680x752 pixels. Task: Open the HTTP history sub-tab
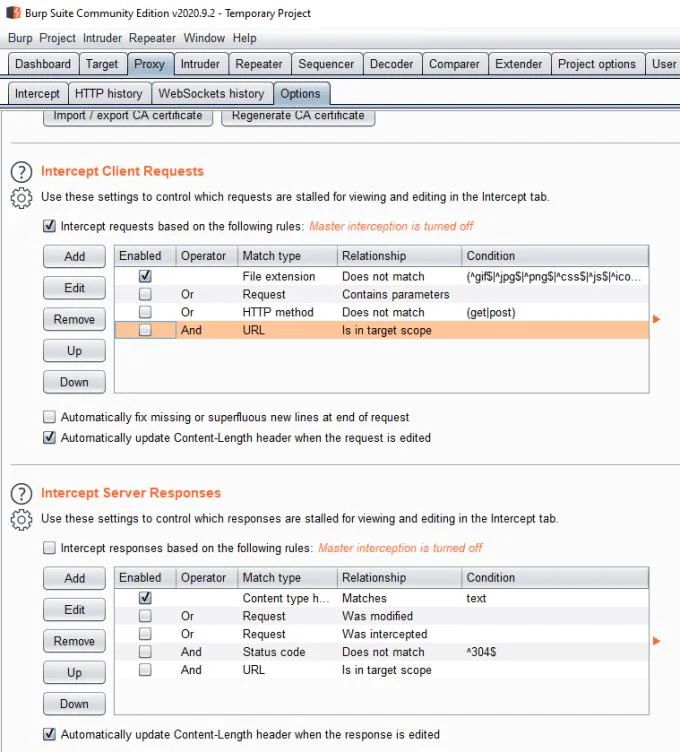pos(109,94)
